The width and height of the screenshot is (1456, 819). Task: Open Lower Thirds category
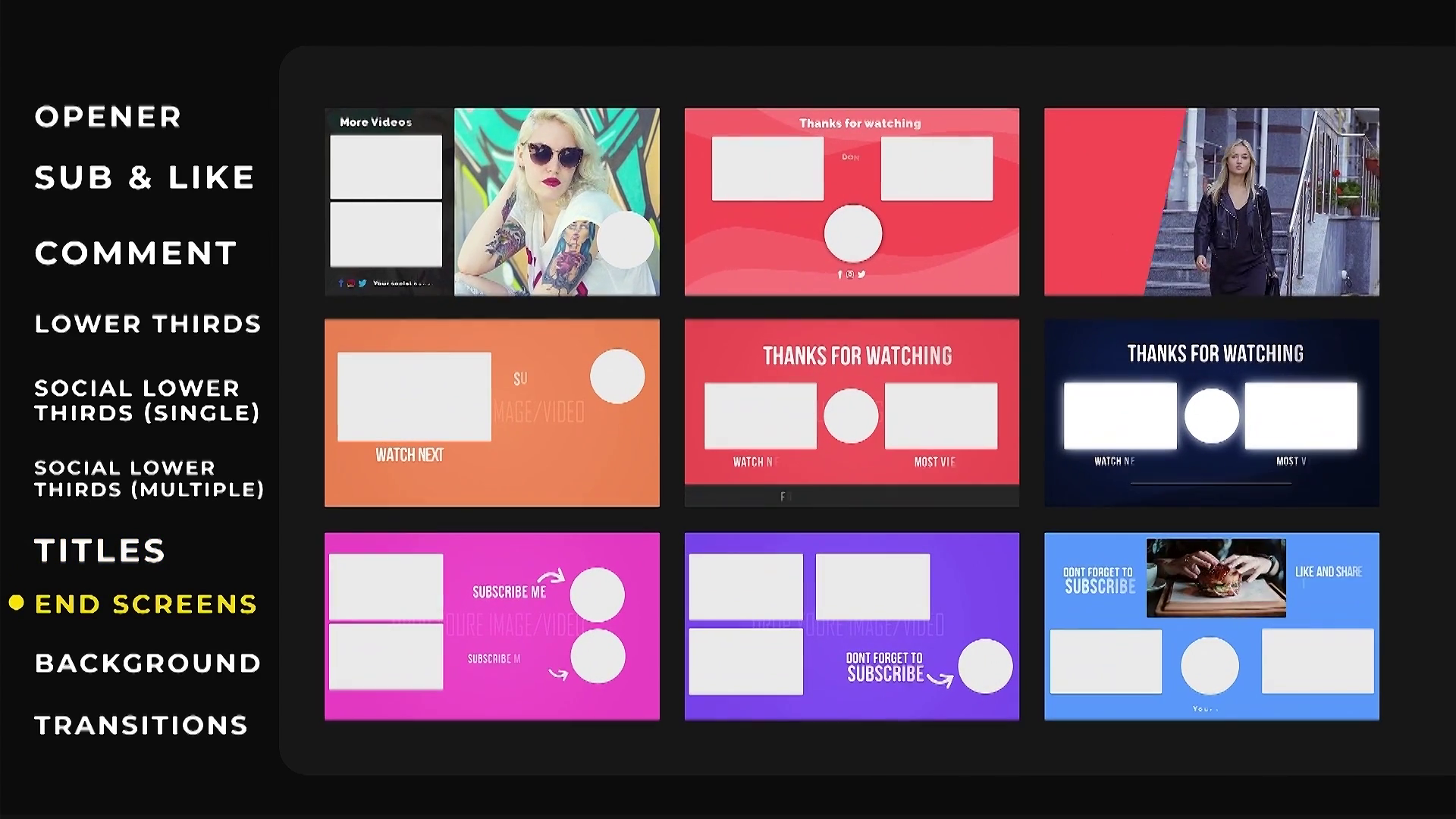[x=148, y=324]
